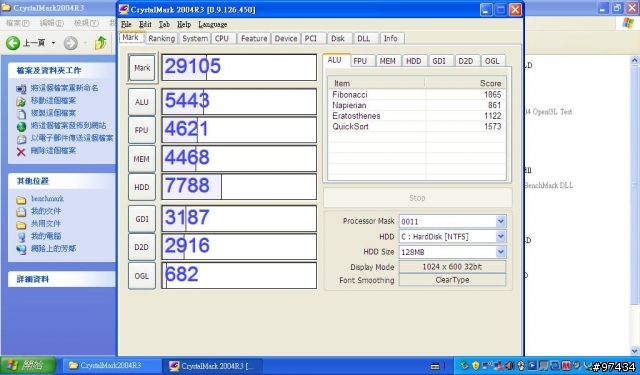This screenshot has height=375, width=640.
Task: Click the Eratosthenes score row
Action: pos(417,116)
